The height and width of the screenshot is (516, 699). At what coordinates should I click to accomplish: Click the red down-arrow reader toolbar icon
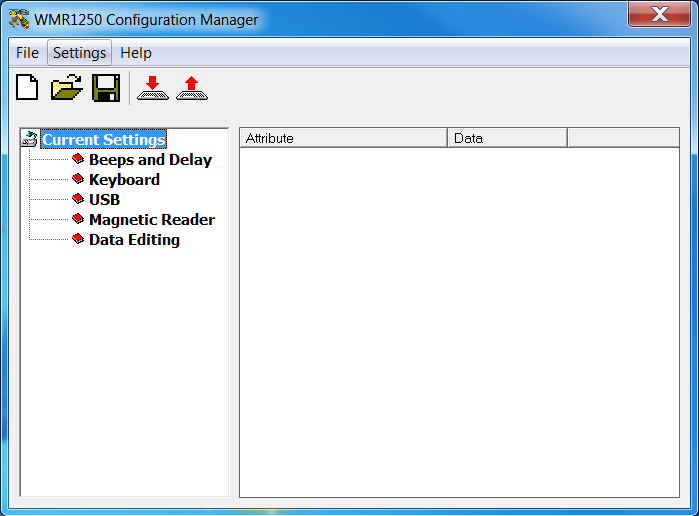153,88
